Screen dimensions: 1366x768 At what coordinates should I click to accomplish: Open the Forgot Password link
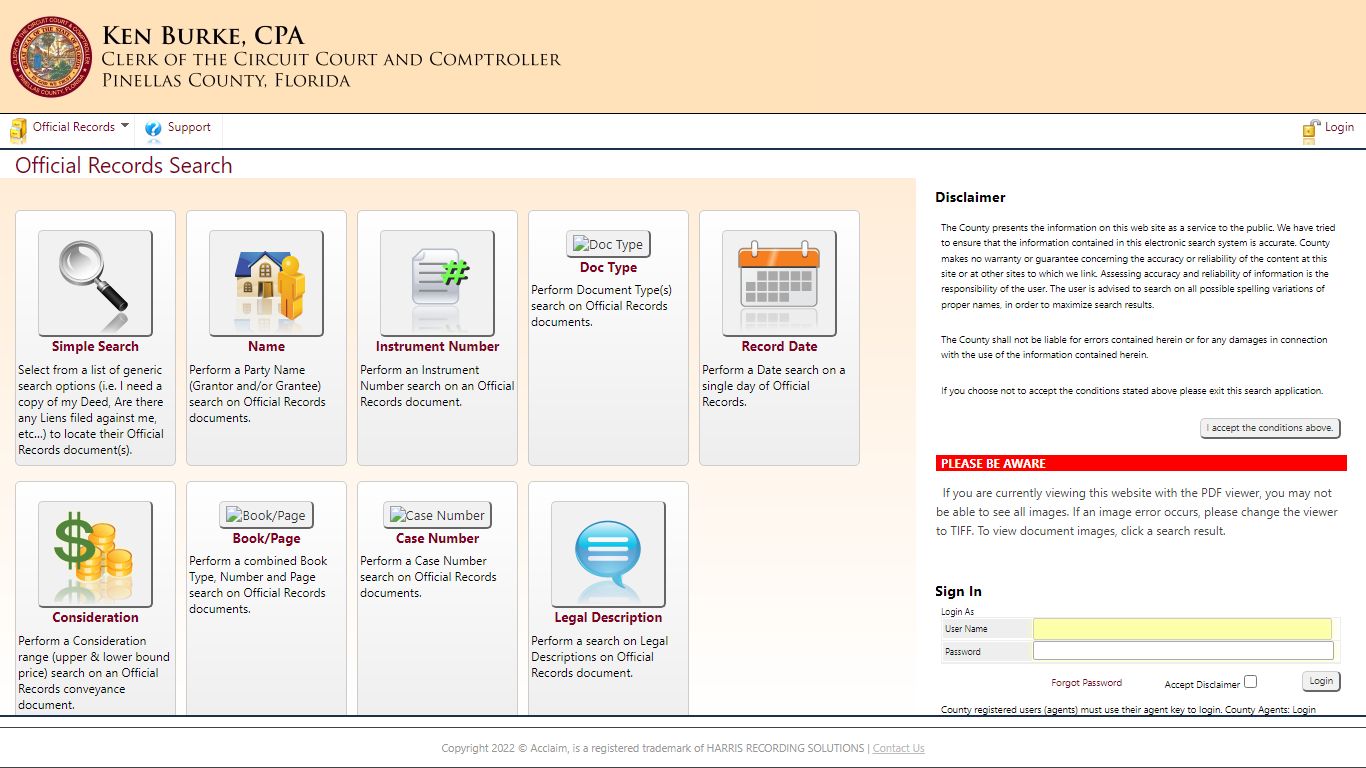[x=1086, y=683]
